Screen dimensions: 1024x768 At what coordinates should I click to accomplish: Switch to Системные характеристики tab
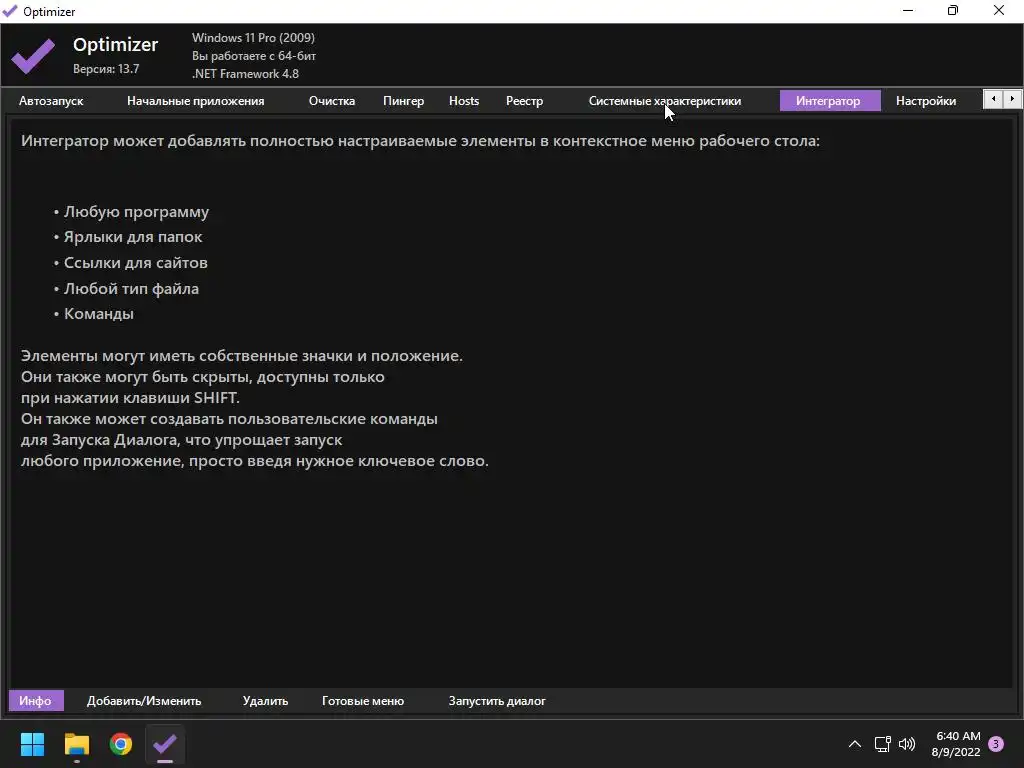click(665, 101)
